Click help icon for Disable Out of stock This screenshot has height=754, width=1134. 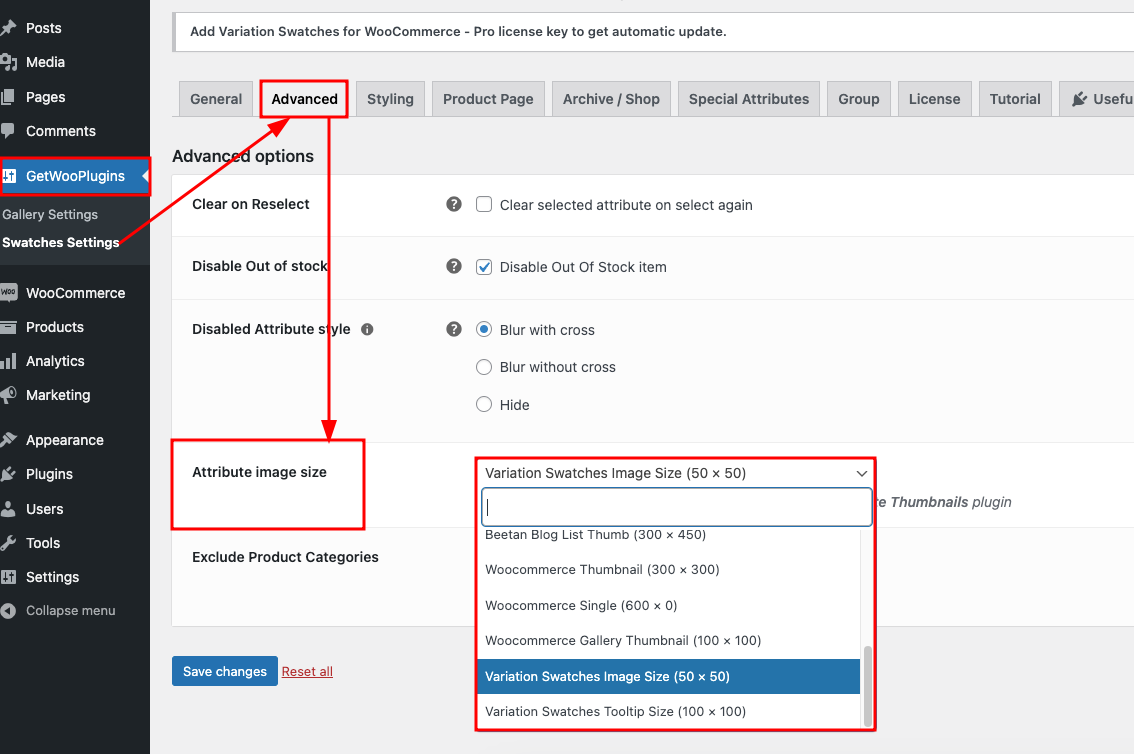pyautogui.click(x=453, y=267)
